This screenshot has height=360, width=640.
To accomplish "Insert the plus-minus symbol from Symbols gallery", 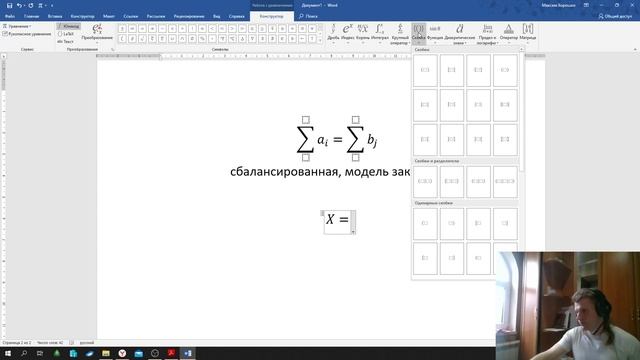I will 122,29.
